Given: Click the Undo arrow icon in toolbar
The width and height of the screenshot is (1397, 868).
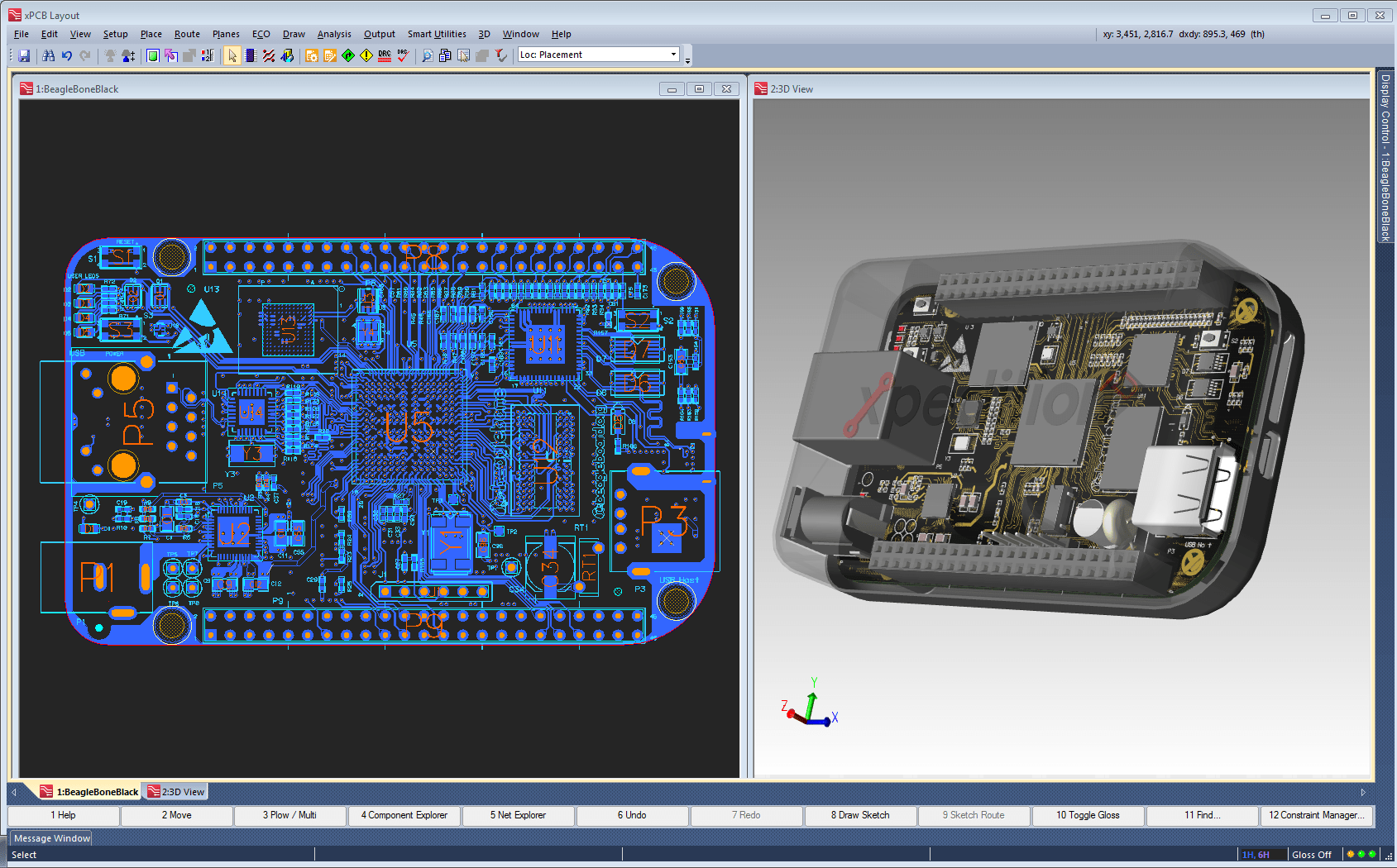Looking at the screenshot, I should point(67,55).
